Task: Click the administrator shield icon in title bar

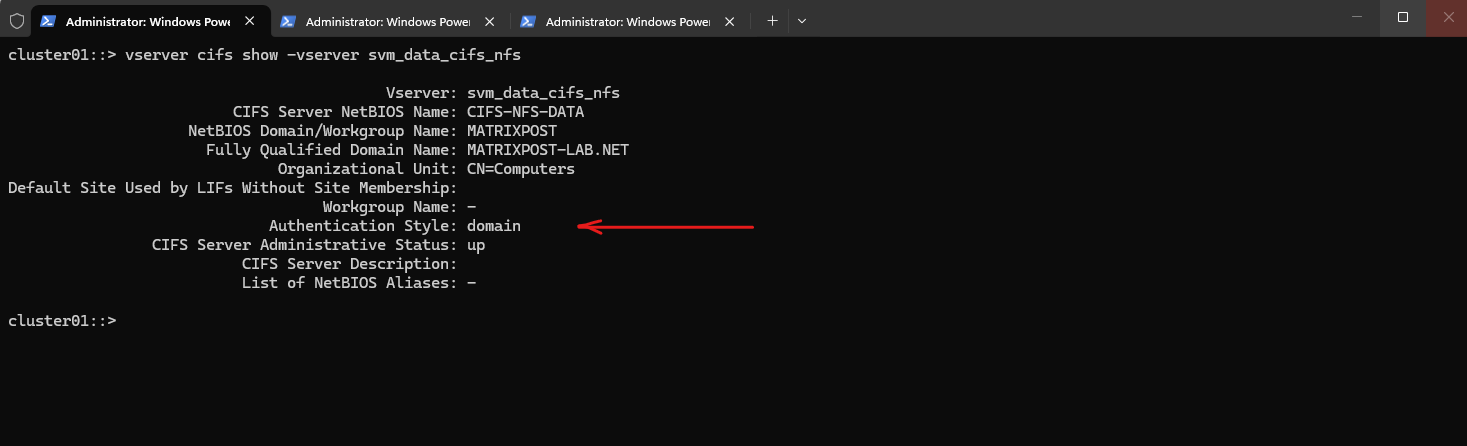Action: 16,20
